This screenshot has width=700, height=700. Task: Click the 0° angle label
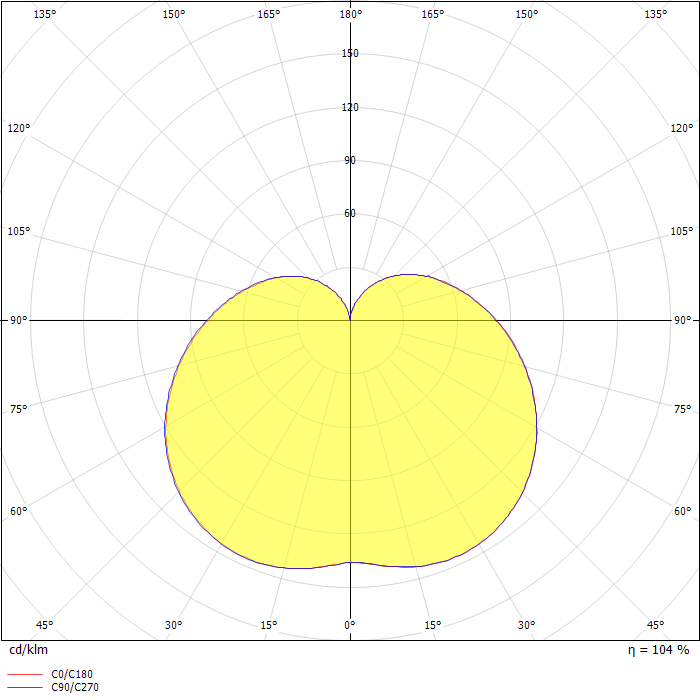click(x=350, y=625)
